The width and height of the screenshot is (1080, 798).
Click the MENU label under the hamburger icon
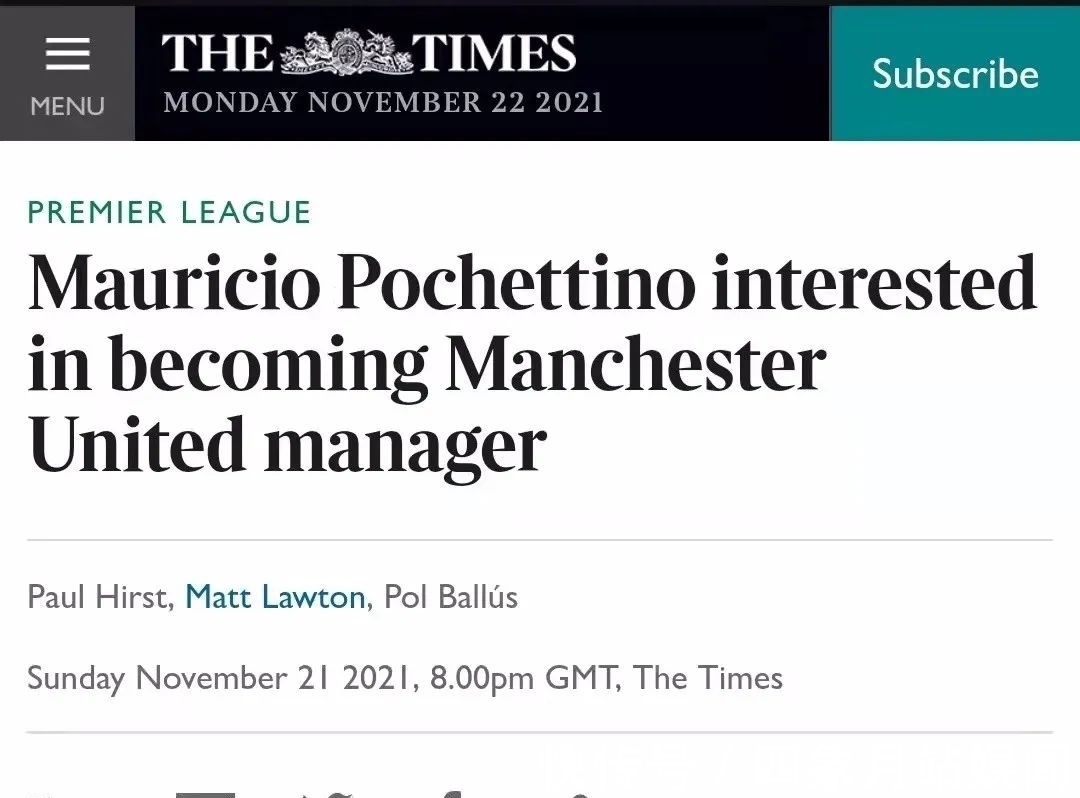pos(67,105)
